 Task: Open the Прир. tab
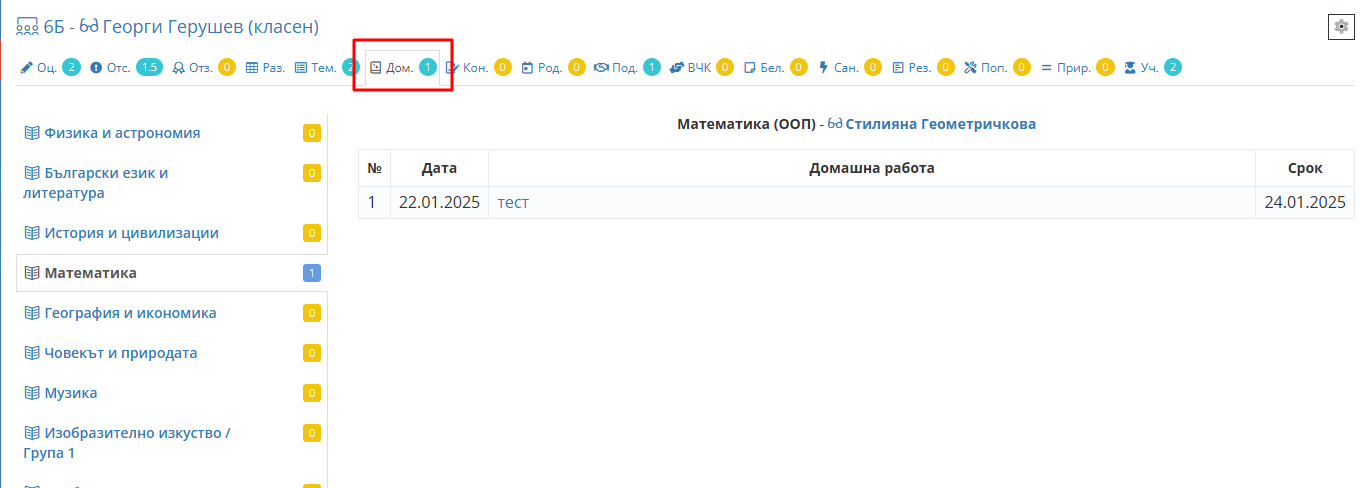1077,68
